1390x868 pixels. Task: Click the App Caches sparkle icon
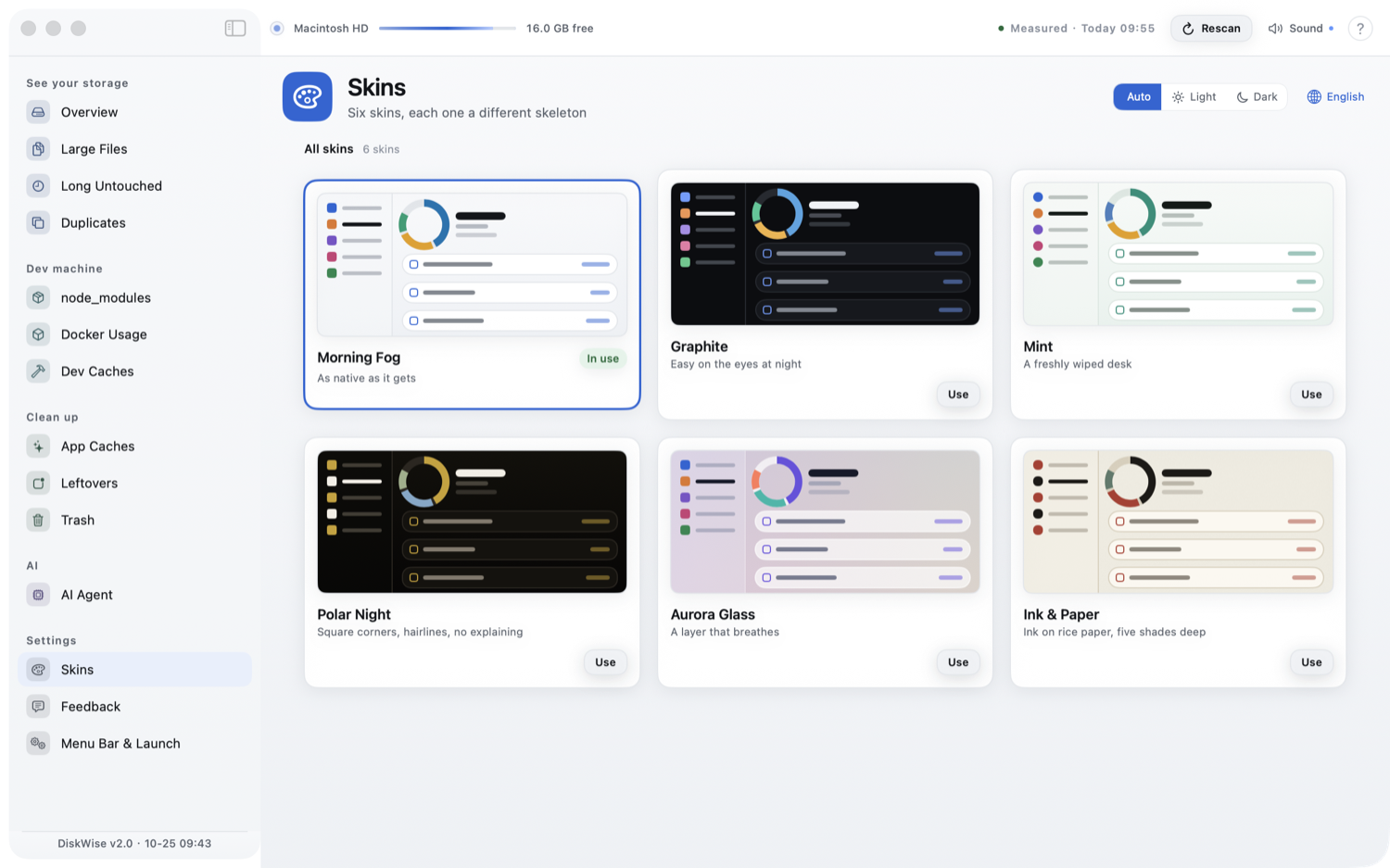pos(38,447)
